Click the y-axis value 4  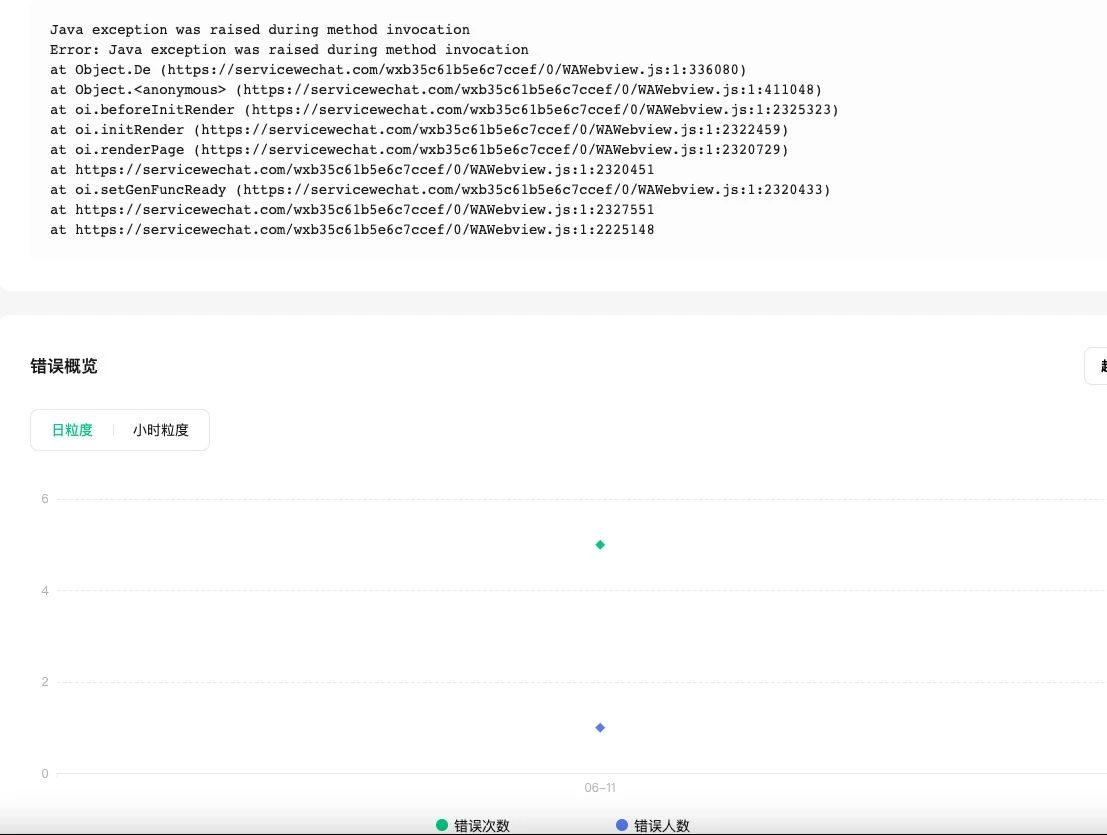(x=44, y=591)
